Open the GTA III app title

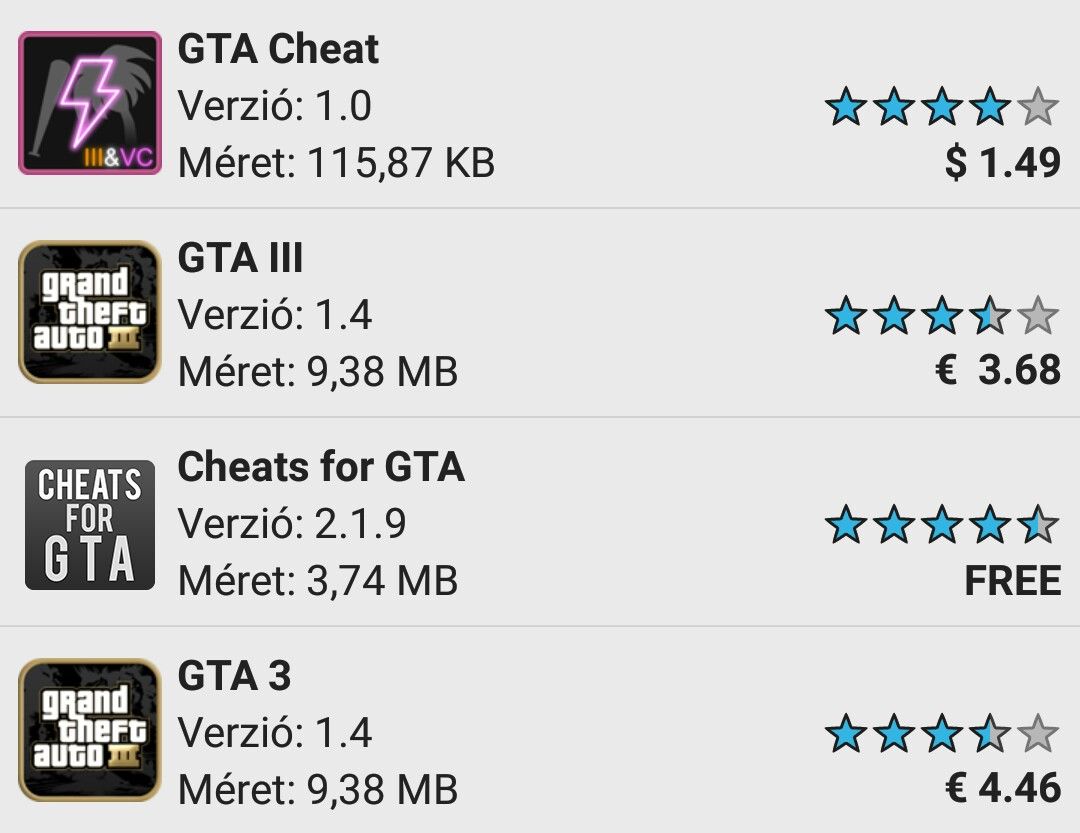[x=240, y=259]
